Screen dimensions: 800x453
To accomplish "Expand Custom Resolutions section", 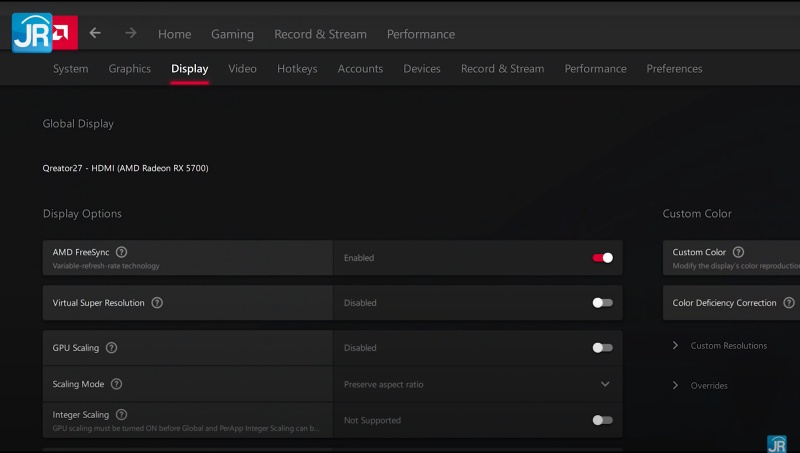I will [720, 345].
